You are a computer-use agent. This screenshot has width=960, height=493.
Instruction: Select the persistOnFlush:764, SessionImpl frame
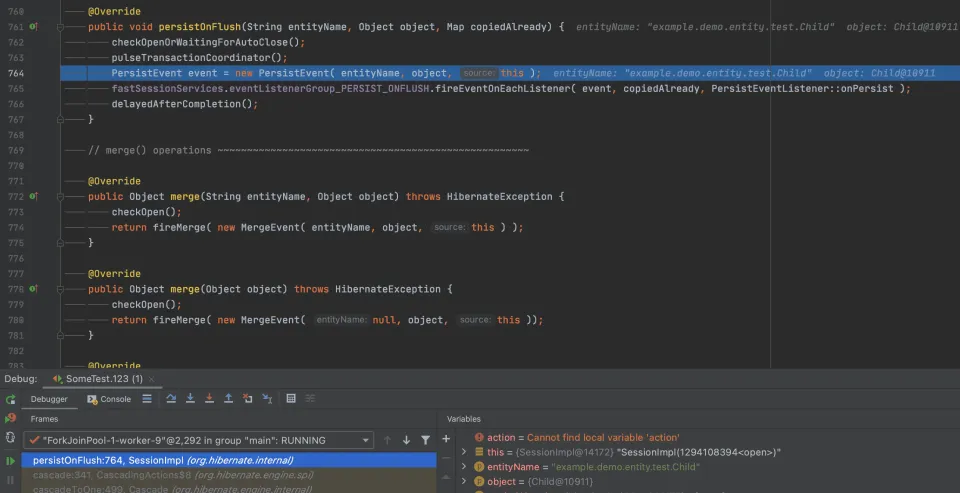tap(229, 460)
